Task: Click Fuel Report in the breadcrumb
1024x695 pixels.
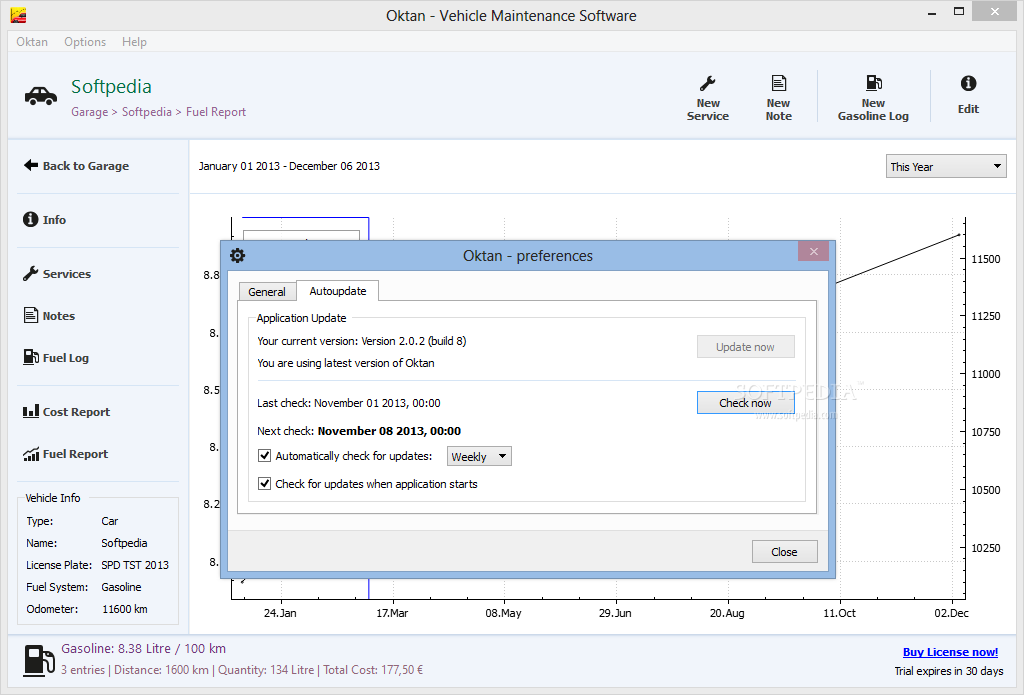Action: [216, 112]
